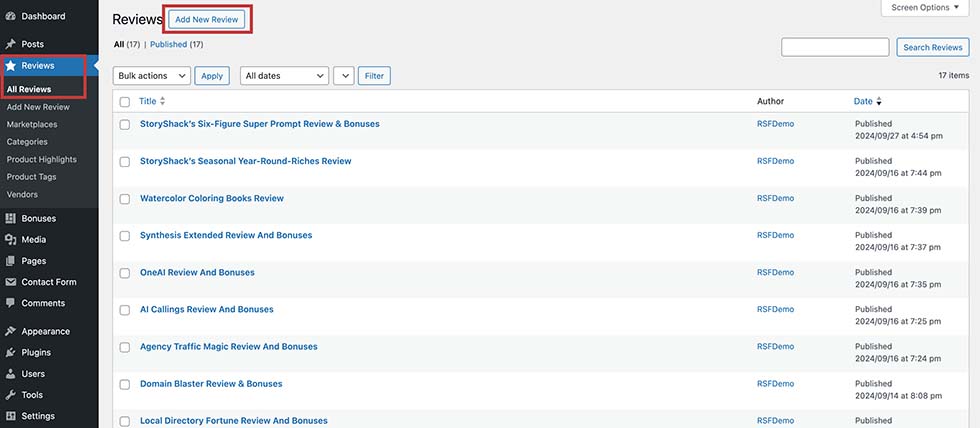Open Add New Review in sidebar submenu
This screenshot has width=980, height=428.
tap(38, 107)
